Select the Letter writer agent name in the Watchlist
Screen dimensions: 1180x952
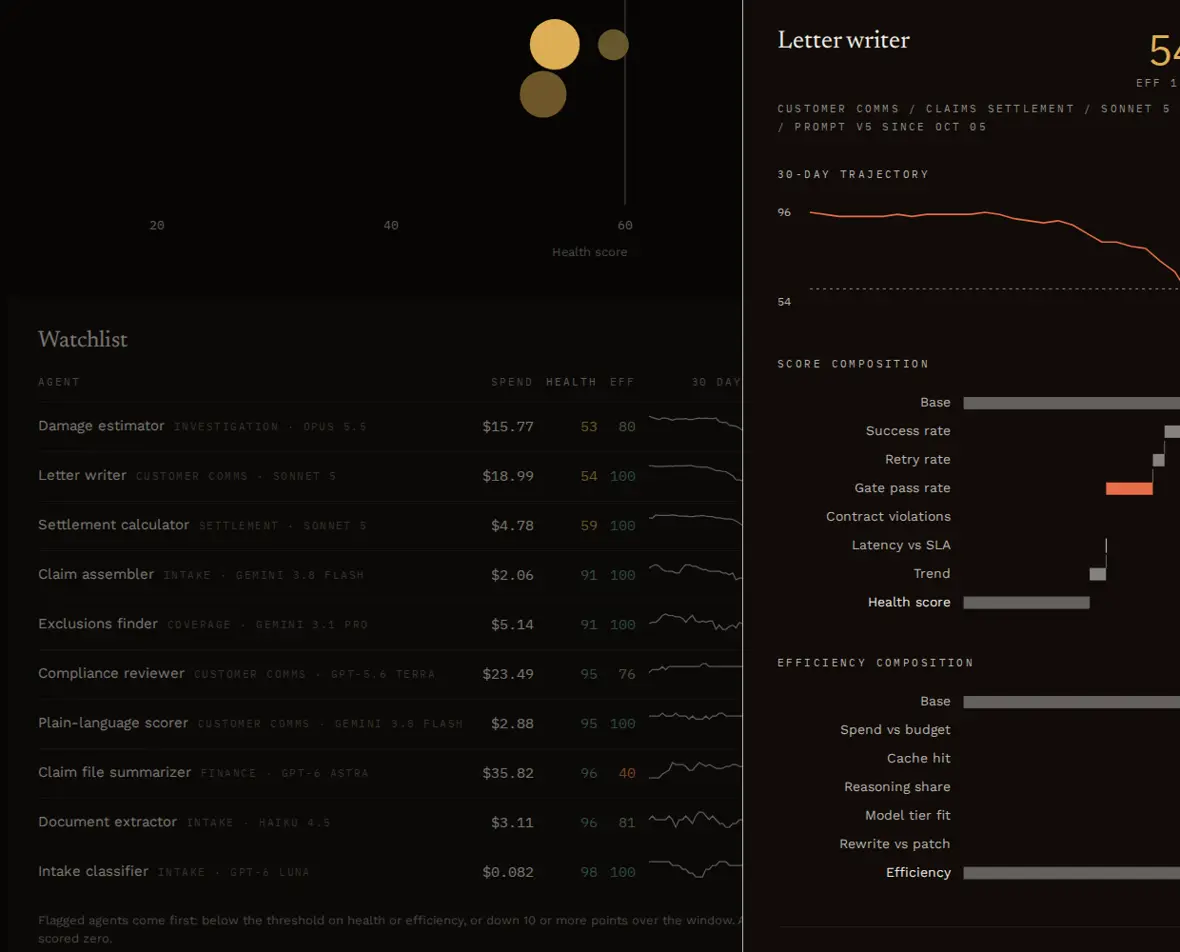(82, 475)
